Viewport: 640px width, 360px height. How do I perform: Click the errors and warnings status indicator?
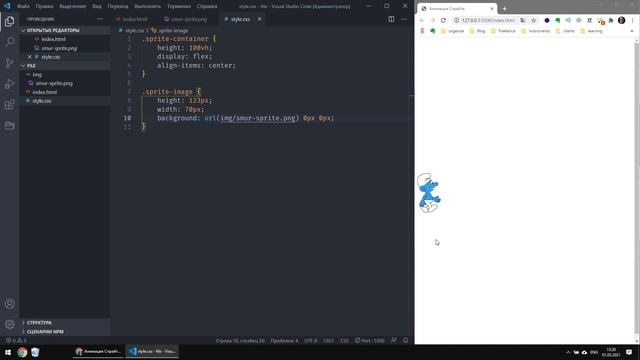click(x=16, y=340)
